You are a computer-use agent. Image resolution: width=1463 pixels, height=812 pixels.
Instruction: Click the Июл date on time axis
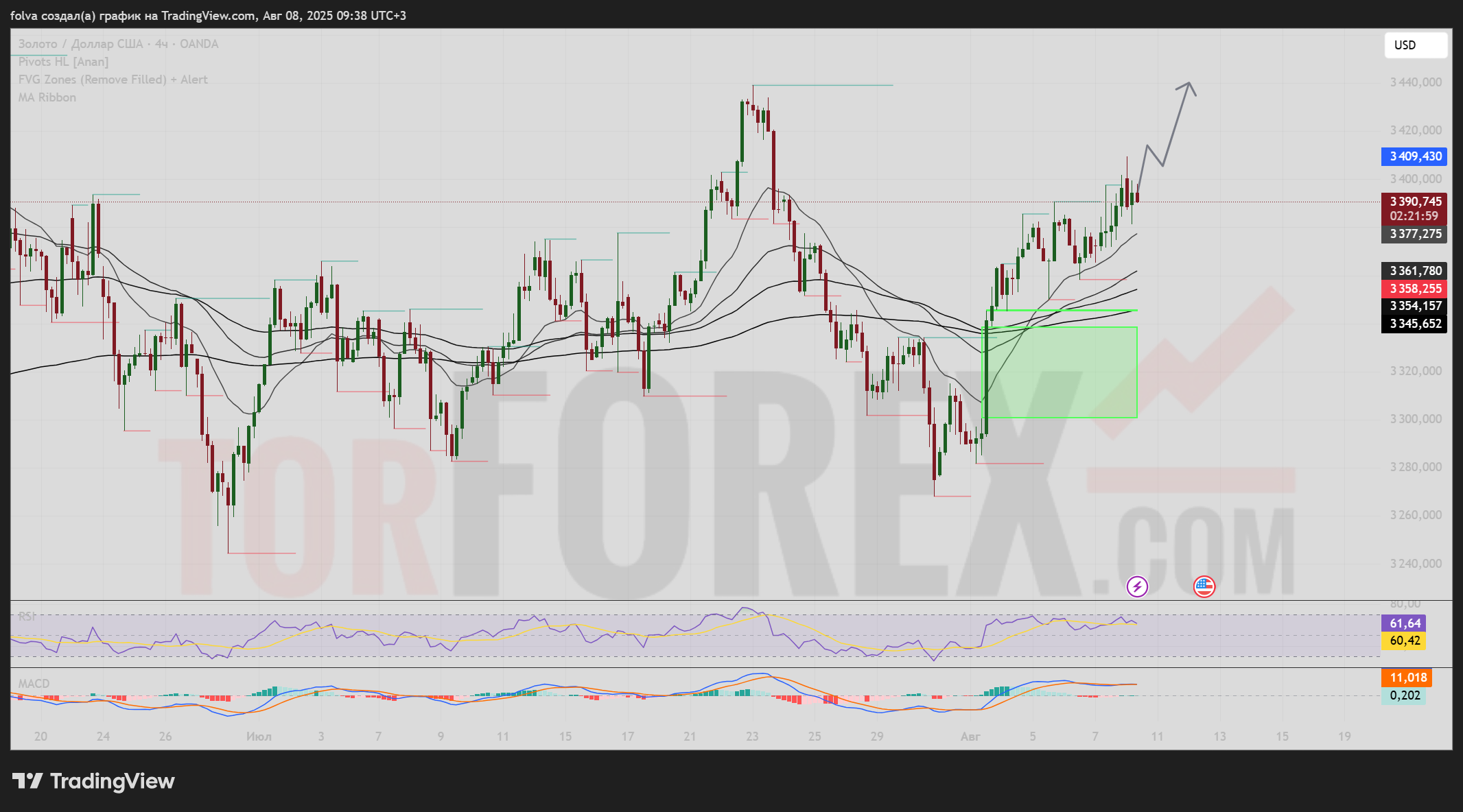click(259, 737)
